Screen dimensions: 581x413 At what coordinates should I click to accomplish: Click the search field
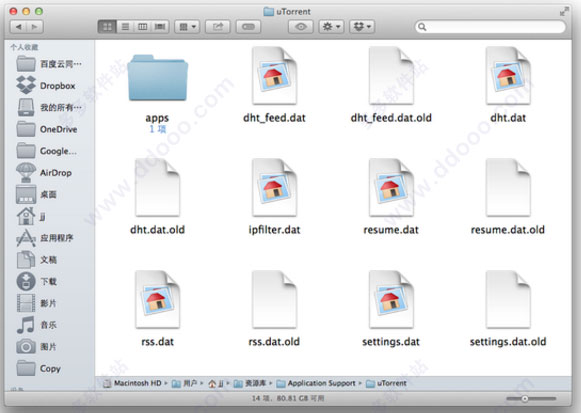(x=490, y=27)
